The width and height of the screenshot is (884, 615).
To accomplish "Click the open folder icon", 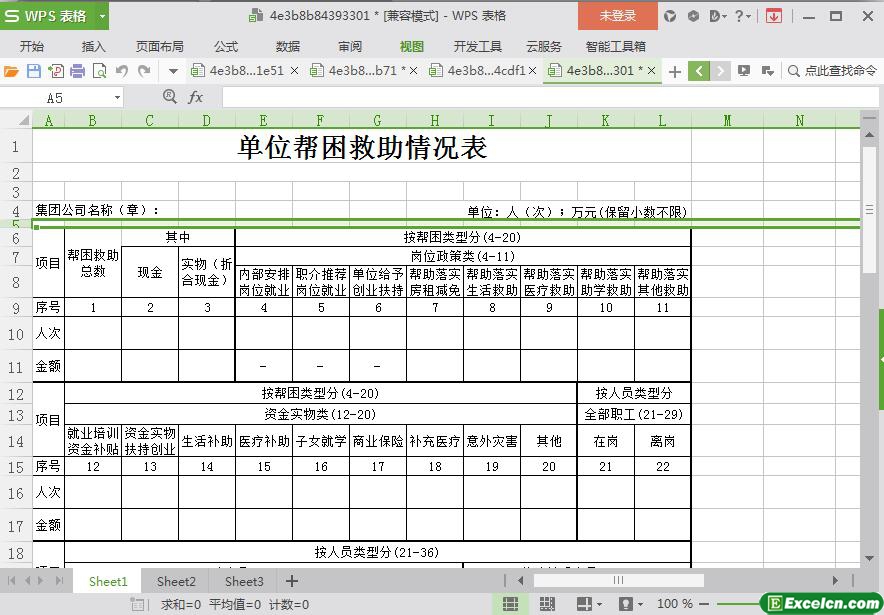I will (x=11, y=71).
